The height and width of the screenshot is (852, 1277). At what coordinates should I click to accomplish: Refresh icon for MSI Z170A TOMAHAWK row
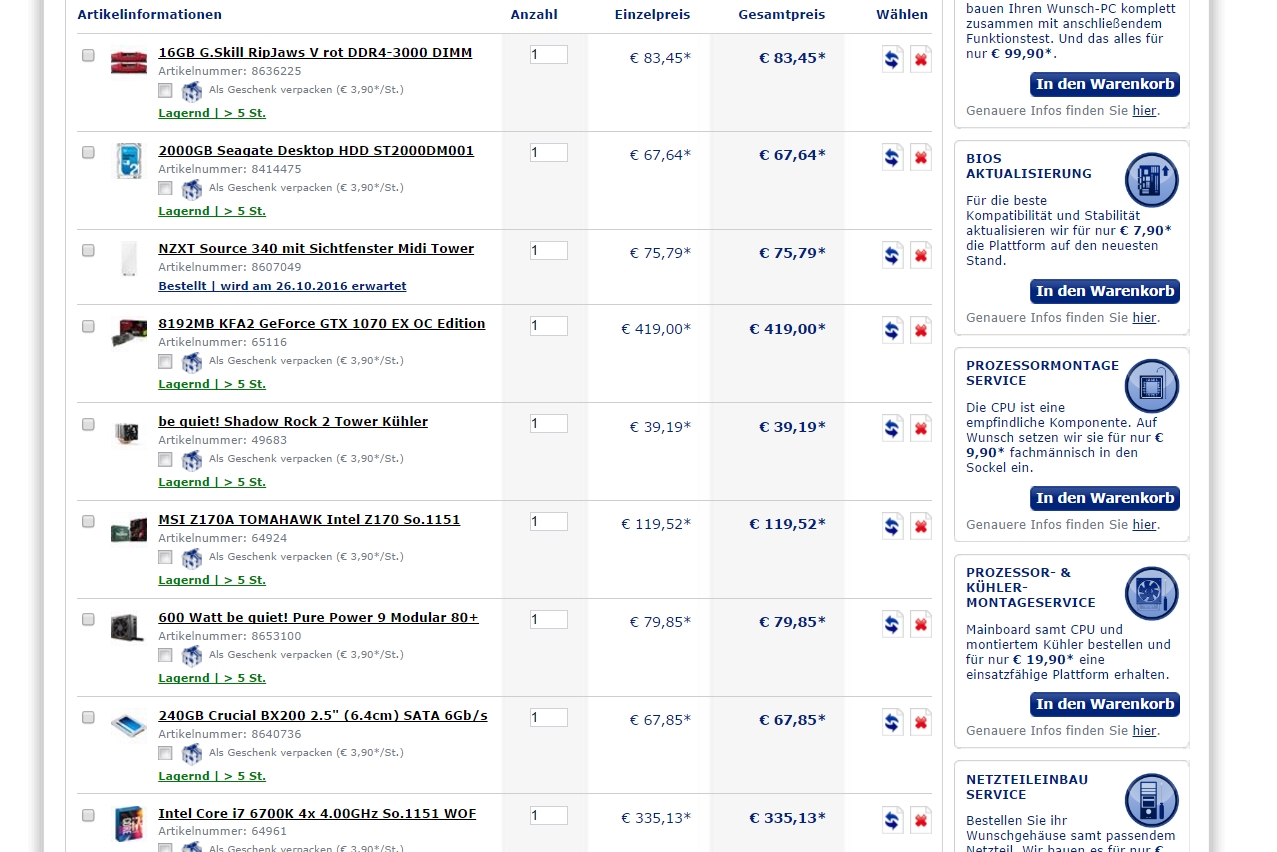click(x=892, y=526)
